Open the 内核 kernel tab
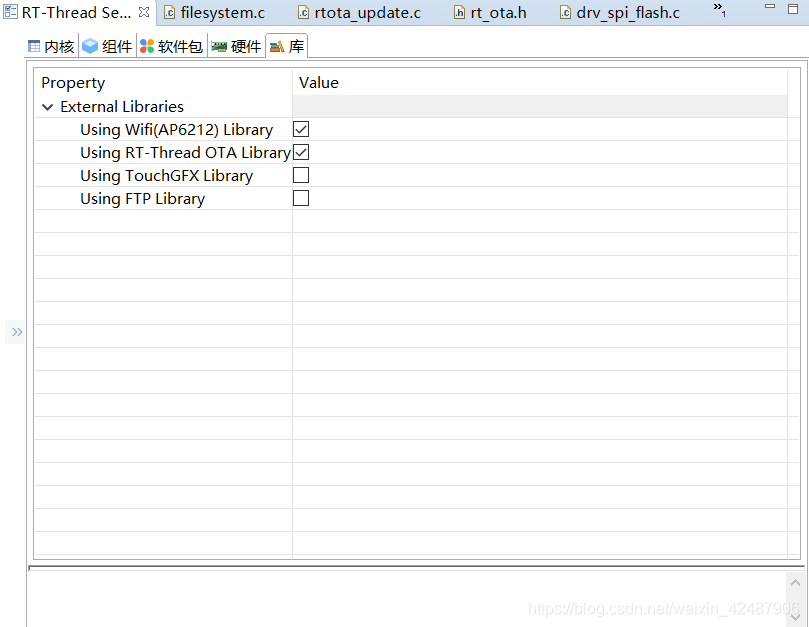Screen dimensions: 809x627 click(x=51, y=46)
